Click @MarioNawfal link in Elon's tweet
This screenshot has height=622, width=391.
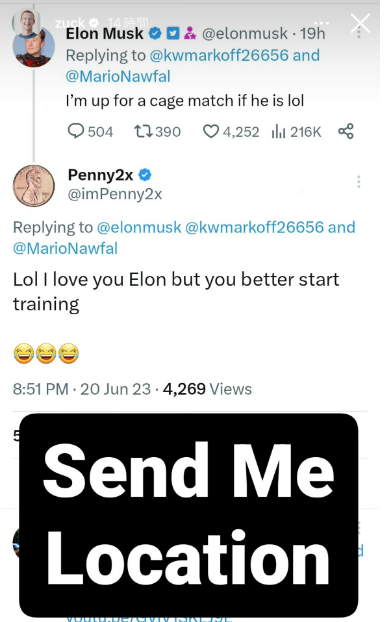coord(118,76)
